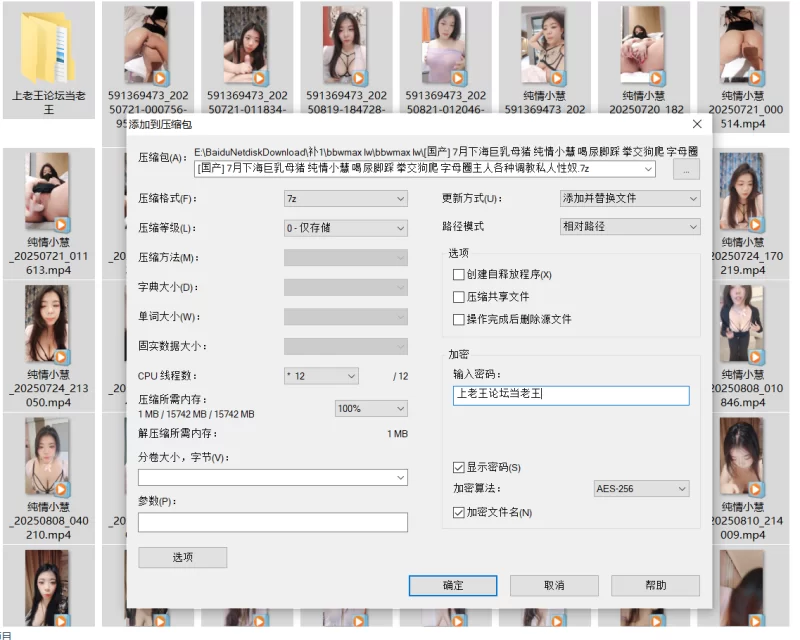Expand the 更新方式 dropdown
The image size is (800, 640).
click(x=630, y=199)
